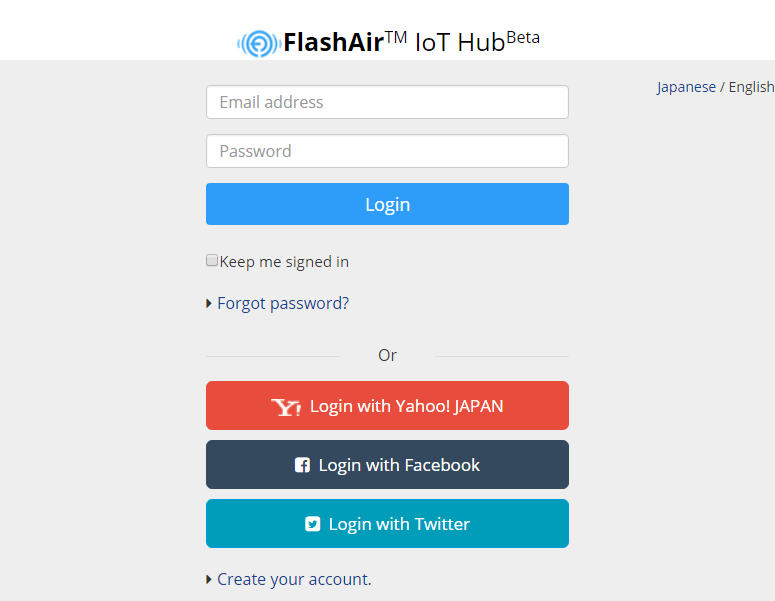Click the FlashAir IoT Hub title text

(394, 43)
